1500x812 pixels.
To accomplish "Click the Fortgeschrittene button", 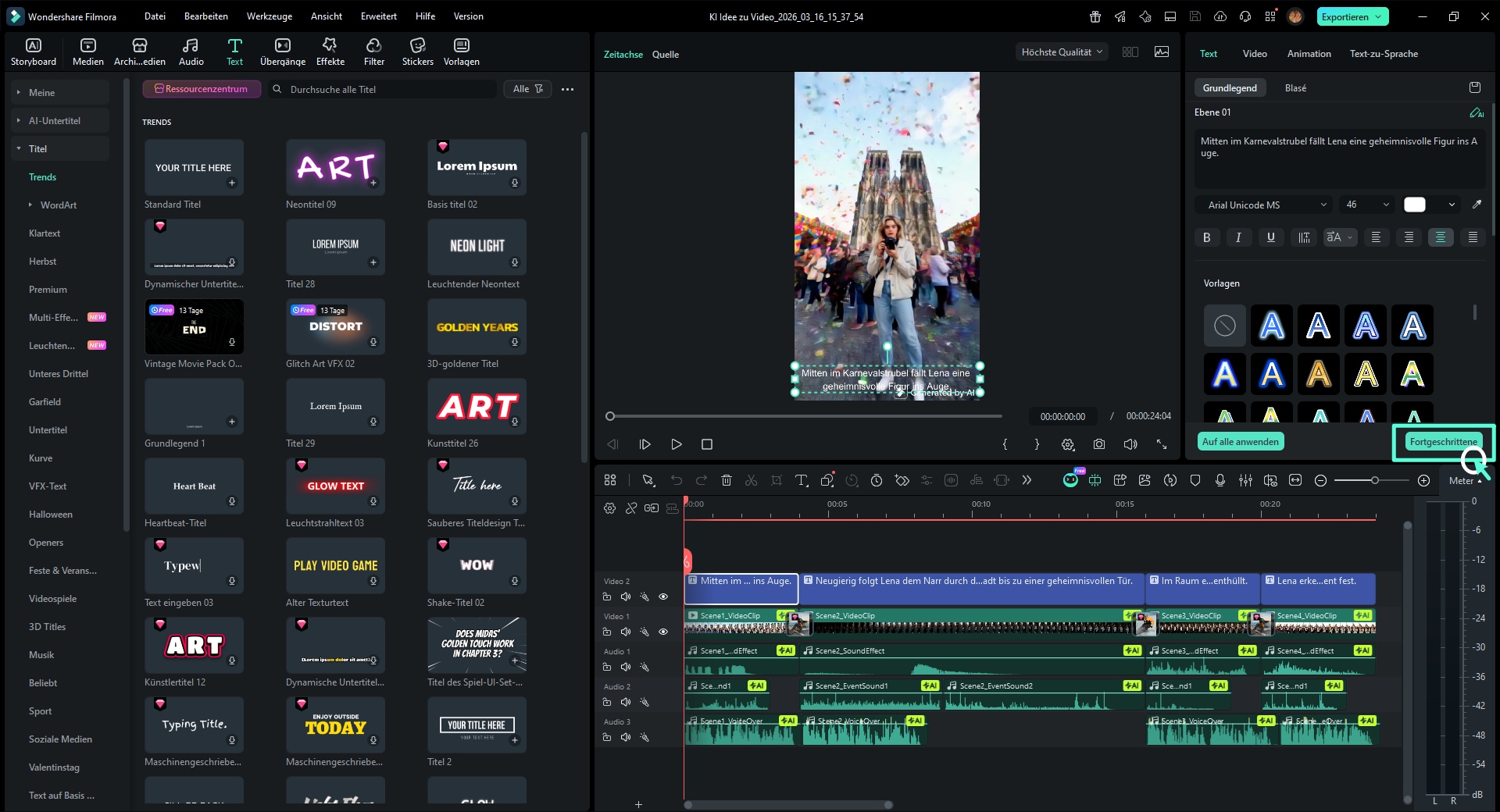I will click(x=1442, y=442).
